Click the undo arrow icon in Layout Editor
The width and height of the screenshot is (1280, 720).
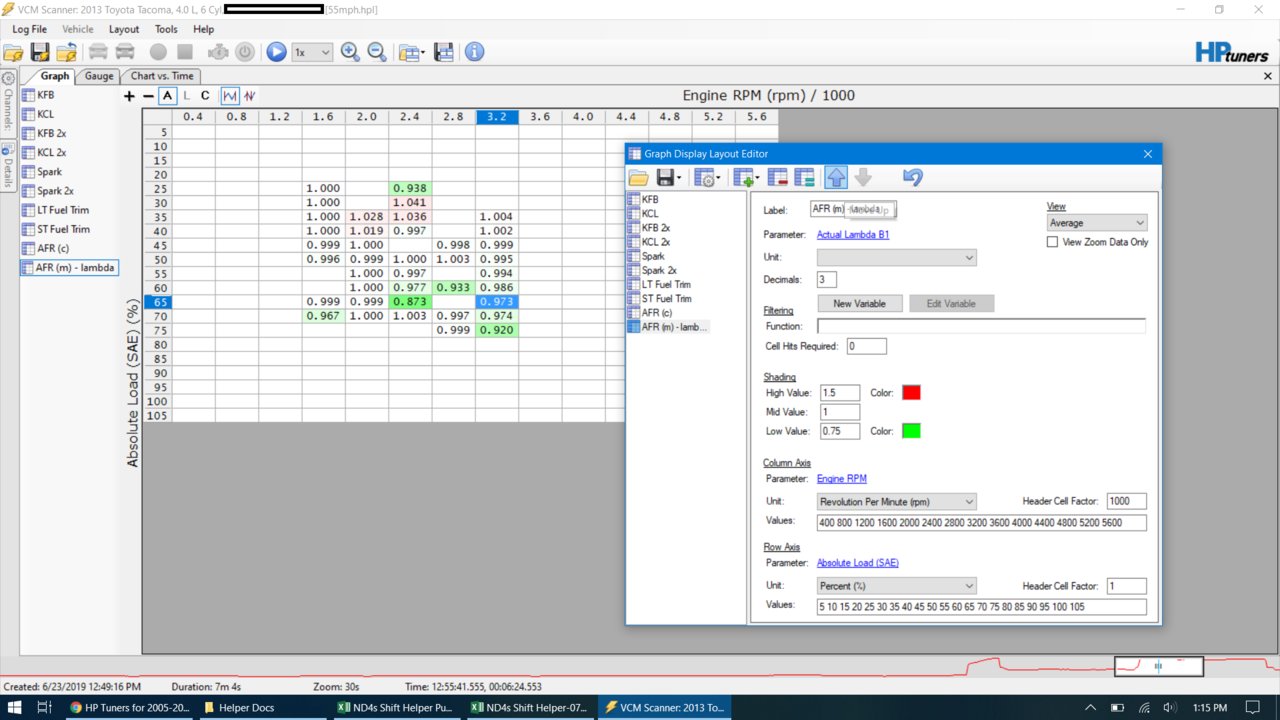pyautogui.click(x=912, y=178)
